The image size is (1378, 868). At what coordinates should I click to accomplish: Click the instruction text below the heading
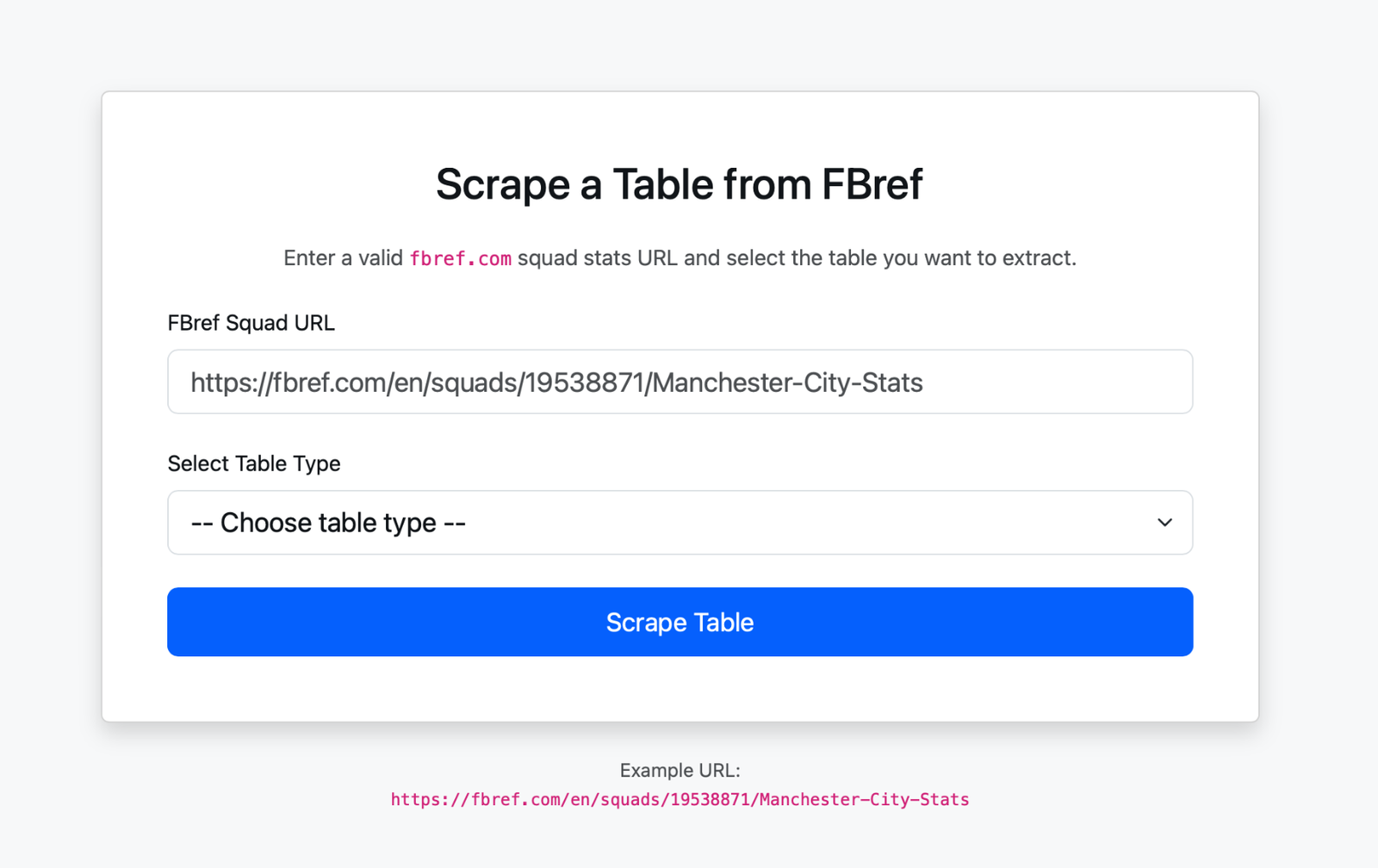click(x=680, y=257)
